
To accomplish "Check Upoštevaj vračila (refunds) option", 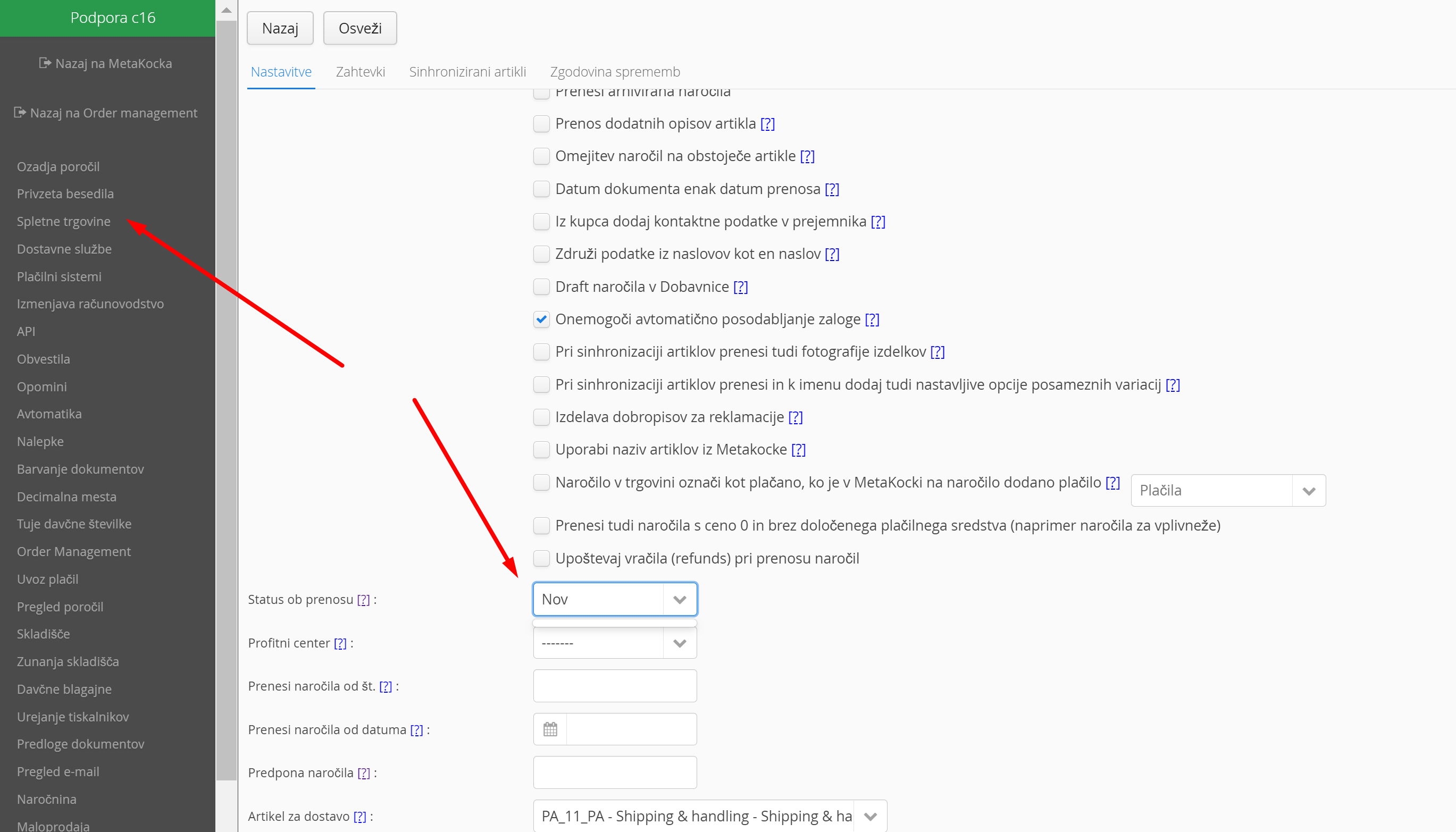I will [x=541, y=558].
